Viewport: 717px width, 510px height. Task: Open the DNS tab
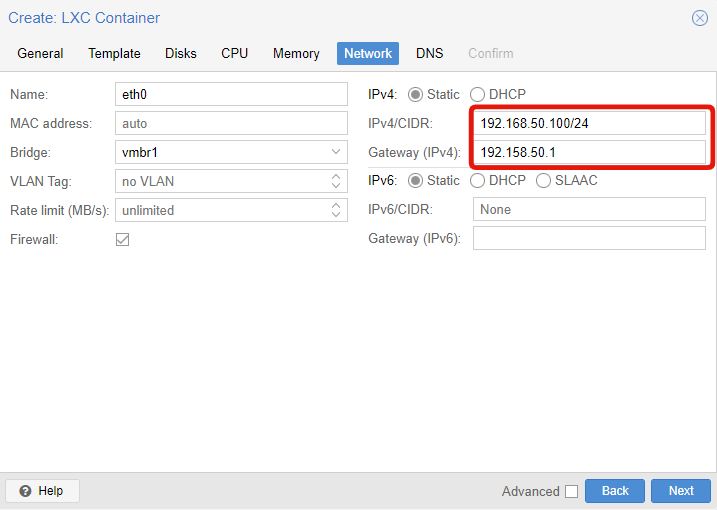tap(429, 54)
